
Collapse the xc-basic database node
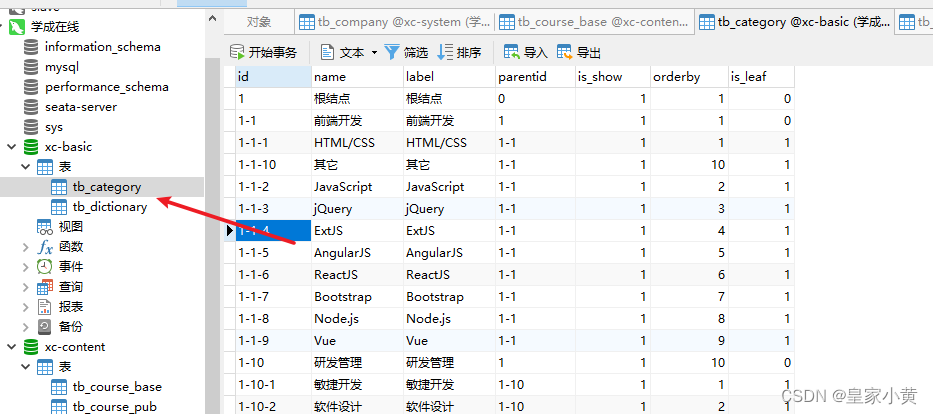[11, 147]
